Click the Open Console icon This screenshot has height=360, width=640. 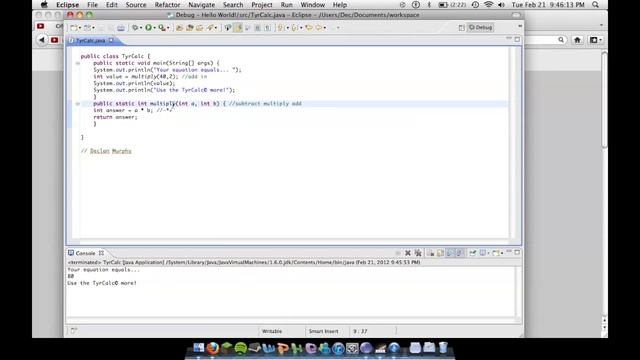(x=496, y=253)
